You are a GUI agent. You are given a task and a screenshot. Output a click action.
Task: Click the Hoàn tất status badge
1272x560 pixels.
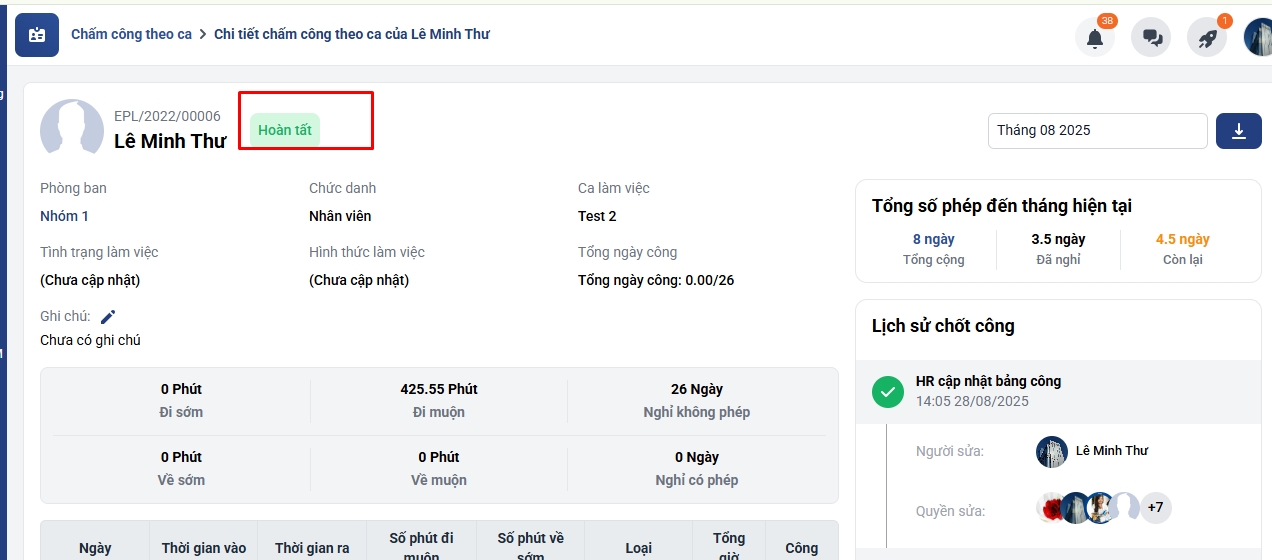coord(285,131)
